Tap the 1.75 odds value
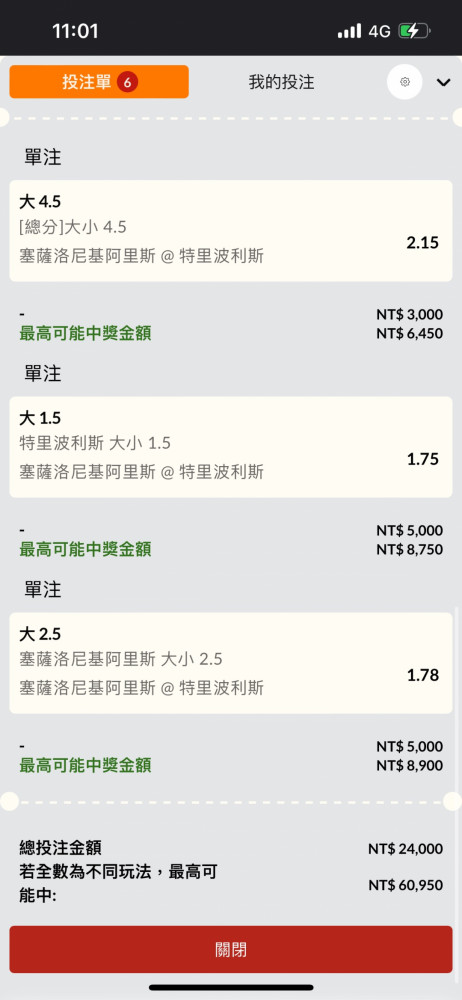 pyautogui.click(x=422, y=459)
